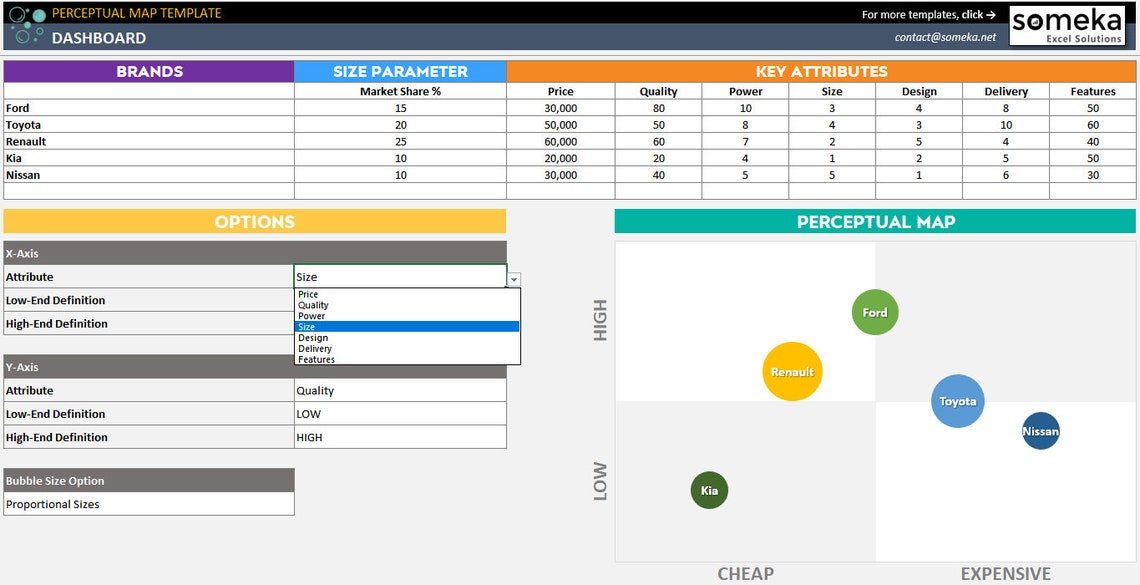Click the Proportional Sizes bubble option cell
This screenshot has height=585, width=1140.
tap(150, 504)
